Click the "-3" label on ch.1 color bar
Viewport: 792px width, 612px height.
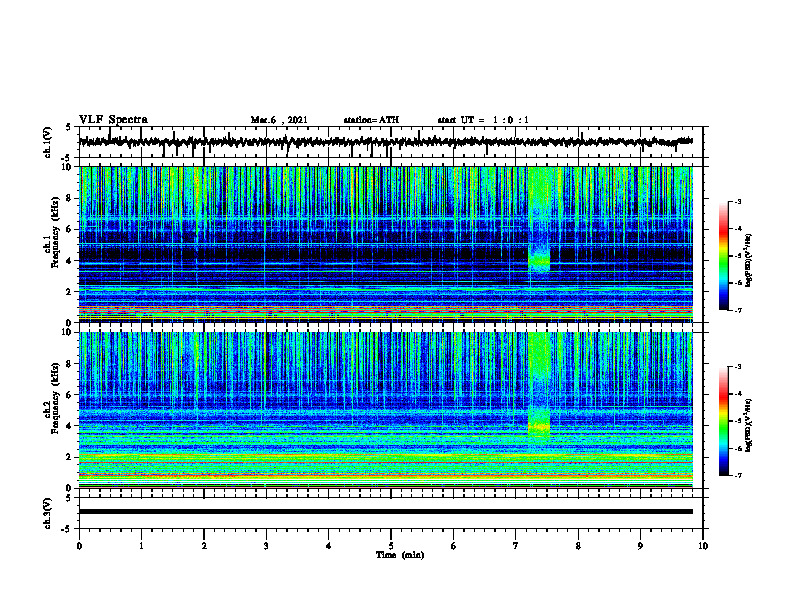coord(737,201)
